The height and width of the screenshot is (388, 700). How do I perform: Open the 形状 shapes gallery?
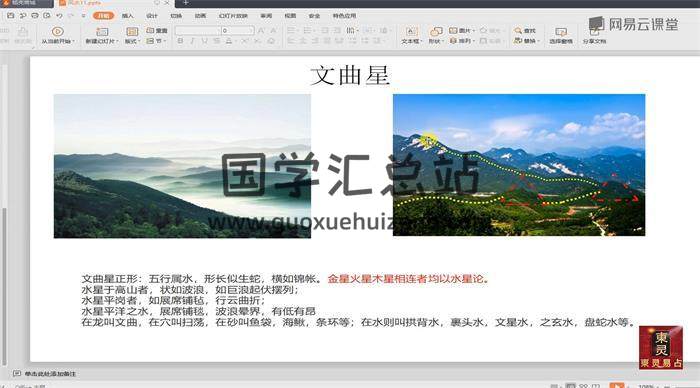point(436,35)
